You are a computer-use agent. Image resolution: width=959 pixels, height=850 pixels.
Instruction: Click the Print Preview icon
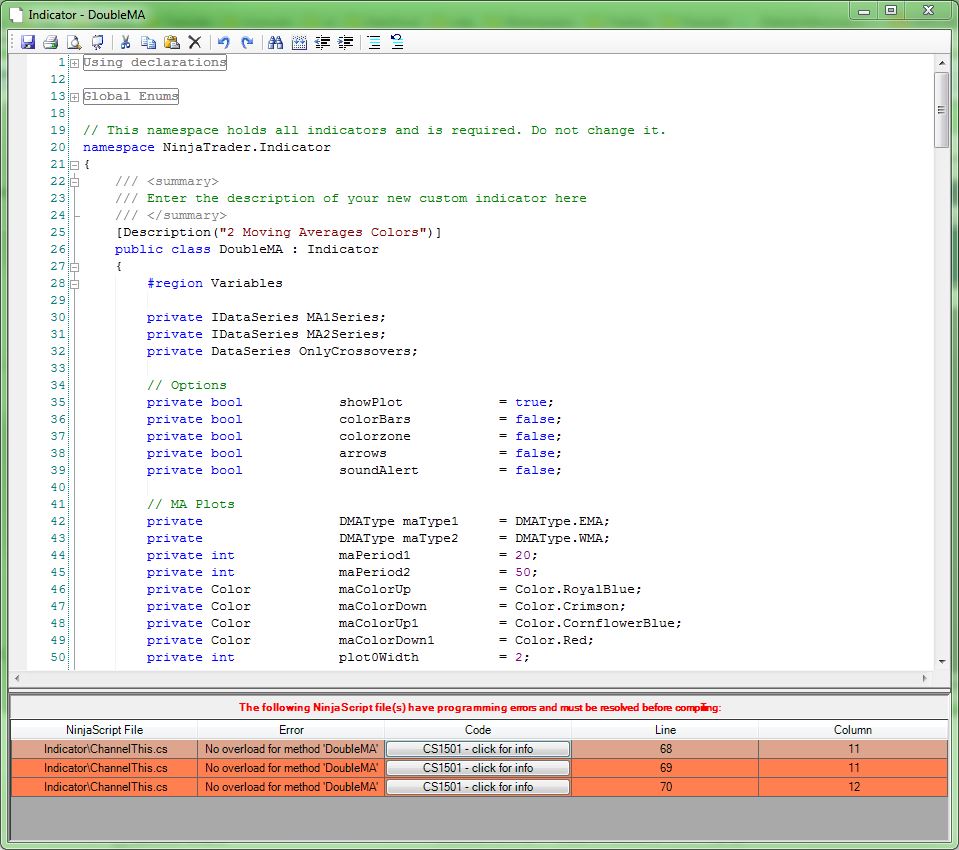73,42
